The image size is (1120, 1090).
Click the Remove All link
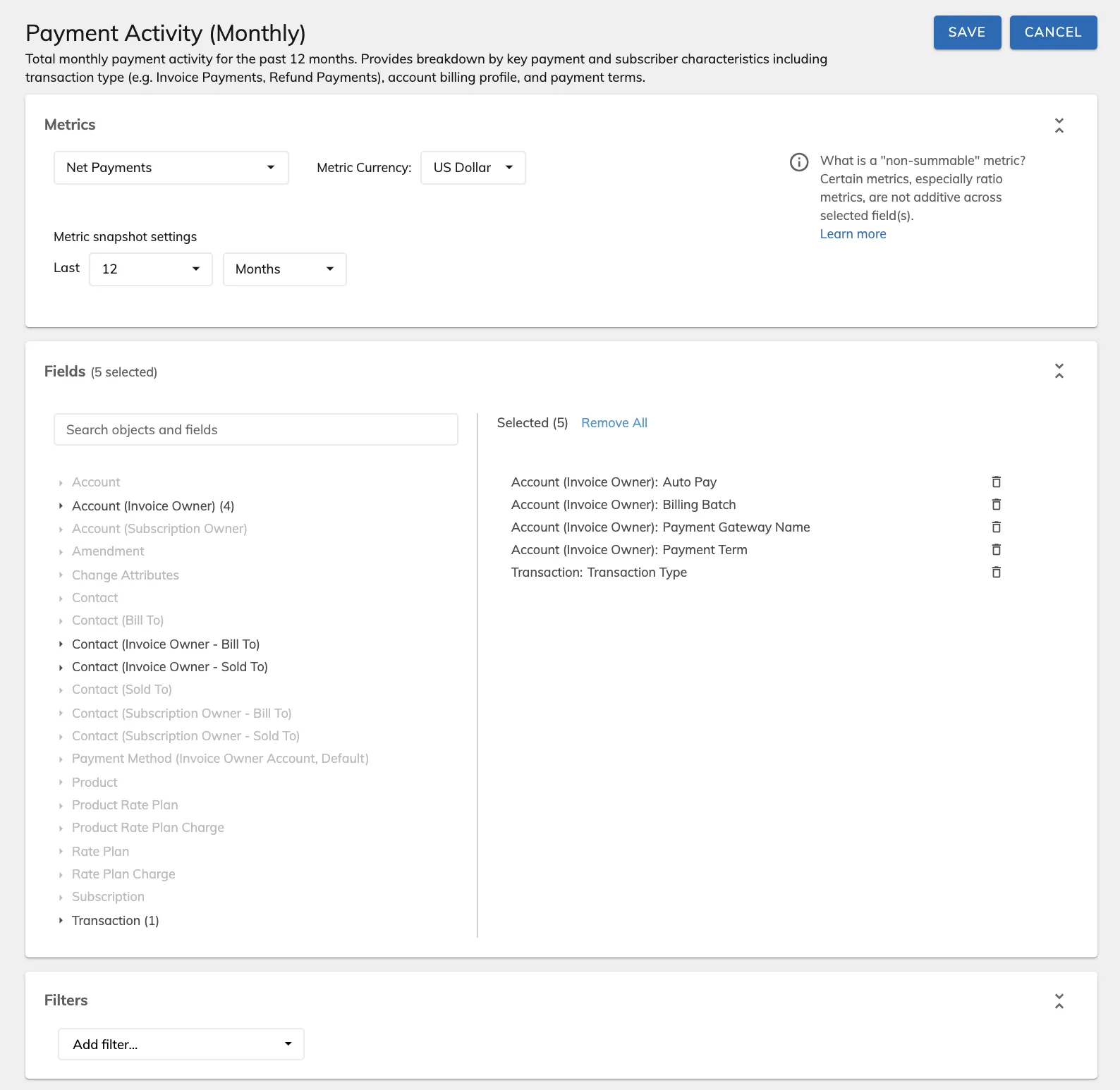coord(614,423)
